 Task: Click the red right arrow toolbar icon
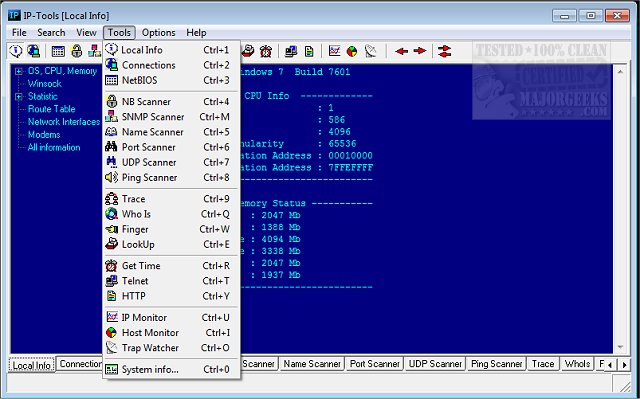[x=420, y=51]
